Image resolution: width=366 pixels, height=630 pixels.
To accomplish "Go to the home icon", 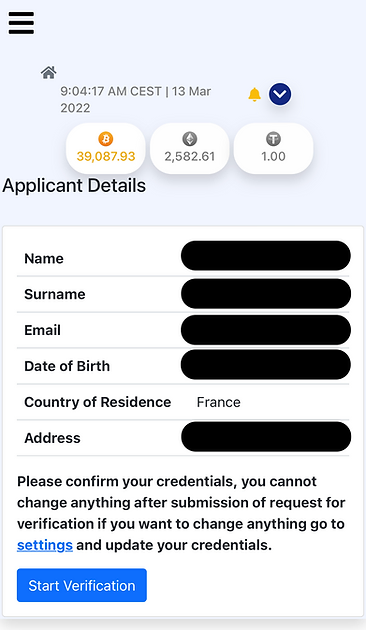I will [x=49, y=73].
